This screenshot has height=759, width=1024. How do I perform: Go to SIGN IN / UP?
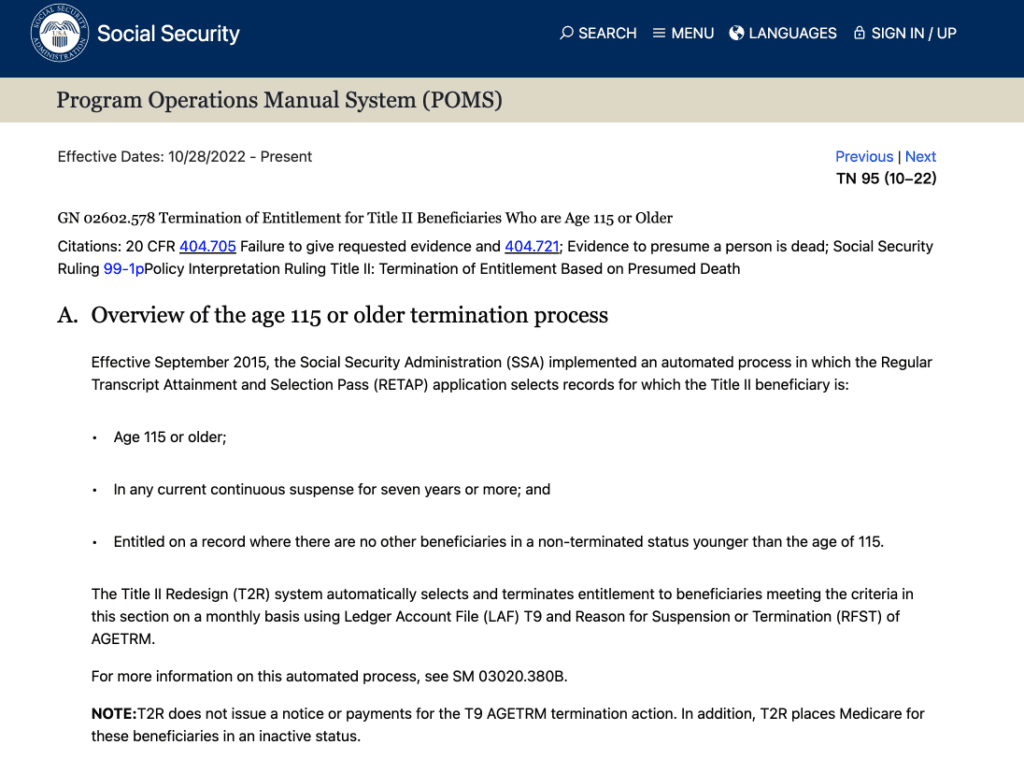[913, 33]
